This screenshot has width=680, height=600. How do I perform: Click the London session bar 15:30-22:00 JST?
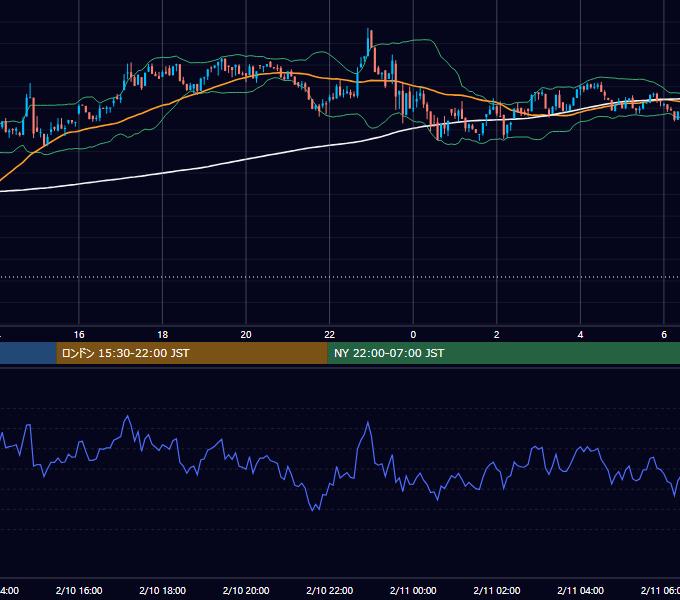[192, 353]
